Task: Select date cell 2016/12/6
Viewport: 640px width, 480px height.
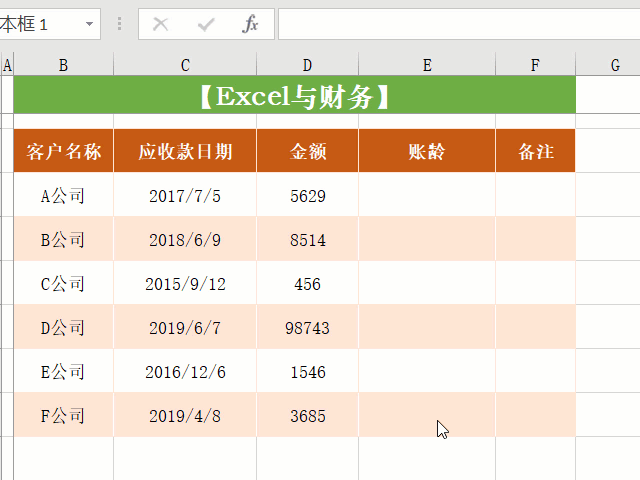Action: [x=185, y=371]
